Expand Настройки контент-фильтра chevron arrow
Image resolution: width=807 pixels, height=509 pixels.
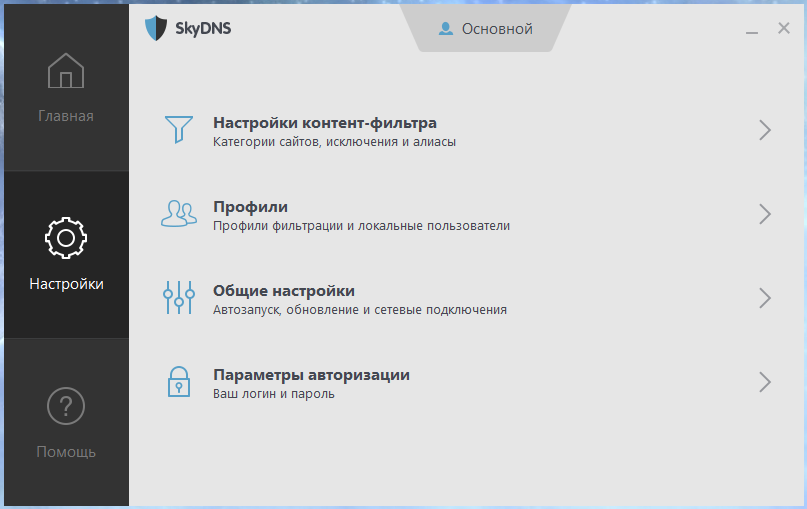(765, 130)
